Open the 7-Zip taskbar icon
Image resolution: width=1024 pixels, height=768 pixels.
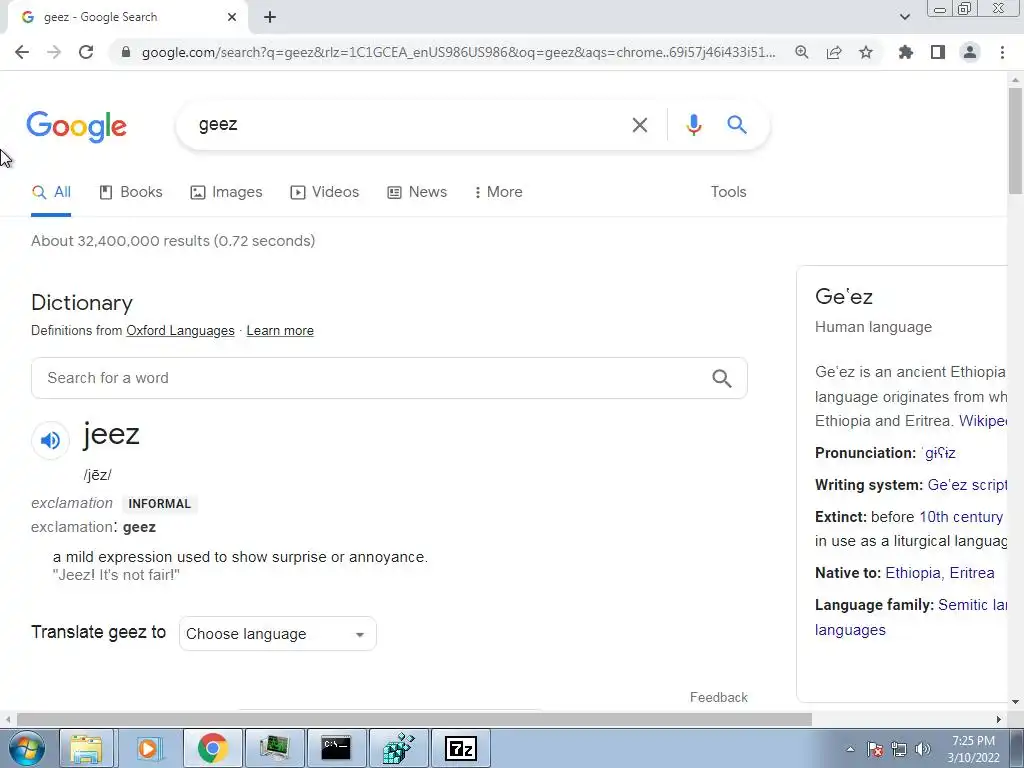460,748
